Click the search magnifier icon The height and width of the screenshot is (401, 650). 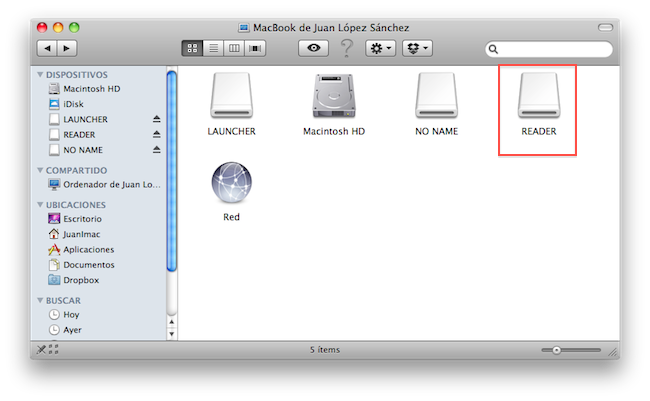(493, 49)
